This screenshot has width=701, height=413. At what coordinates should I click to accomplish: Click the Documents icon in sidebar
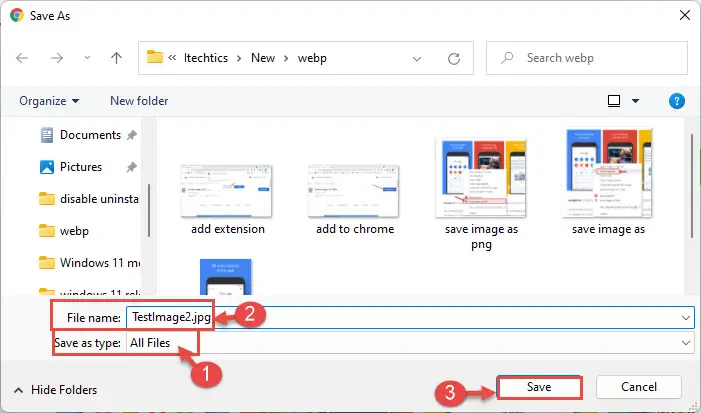pyautogui.click(x=46, y=135)
